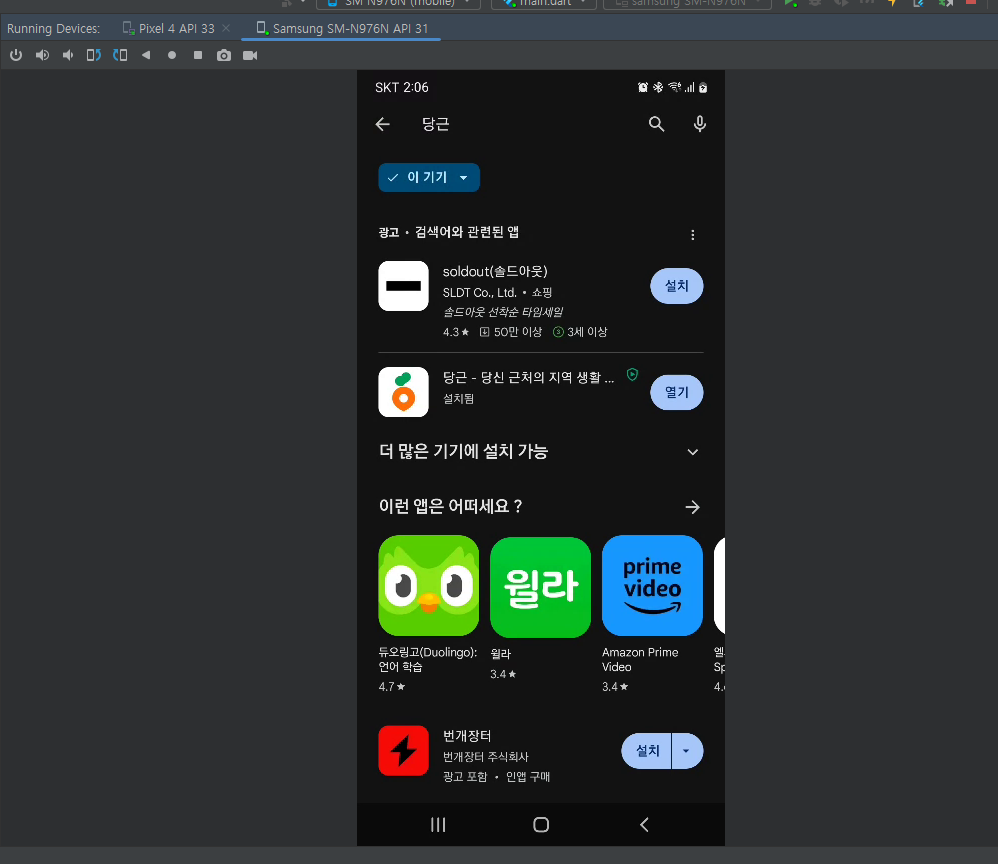
Task: Install 번개장터 with 설치 button
Action: click(647, 751)
